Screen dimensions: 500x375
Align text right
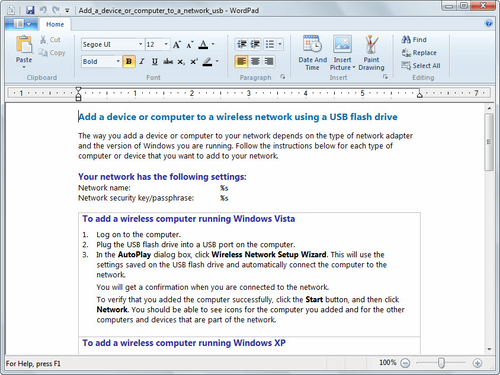(x=269, y=62)
